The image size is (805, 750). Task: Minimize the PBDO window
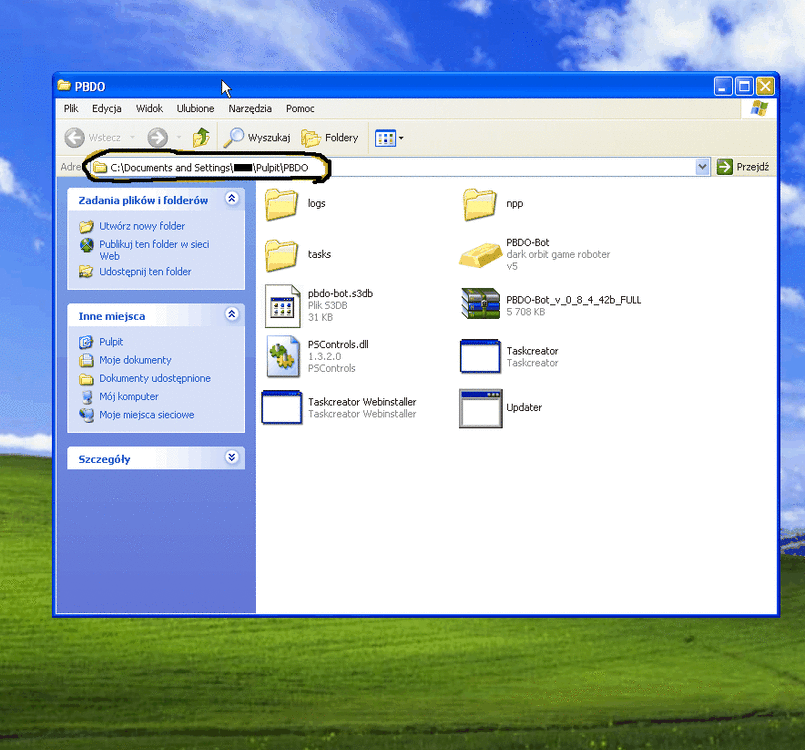(x=723, y=86)
